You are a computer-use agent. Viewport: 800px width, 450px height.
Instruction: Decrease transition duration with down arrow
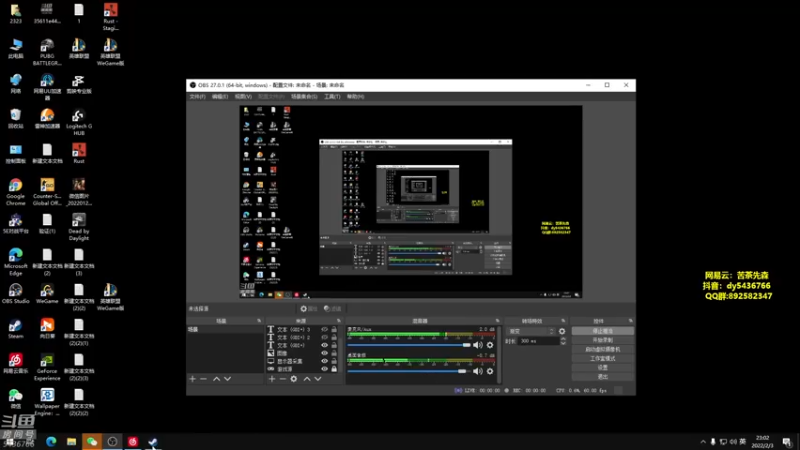[x=563, y=343]
